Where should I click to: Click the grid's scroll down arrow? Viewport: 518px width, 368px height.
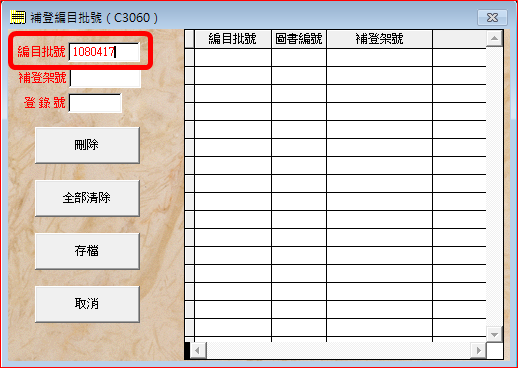[494, 334]
